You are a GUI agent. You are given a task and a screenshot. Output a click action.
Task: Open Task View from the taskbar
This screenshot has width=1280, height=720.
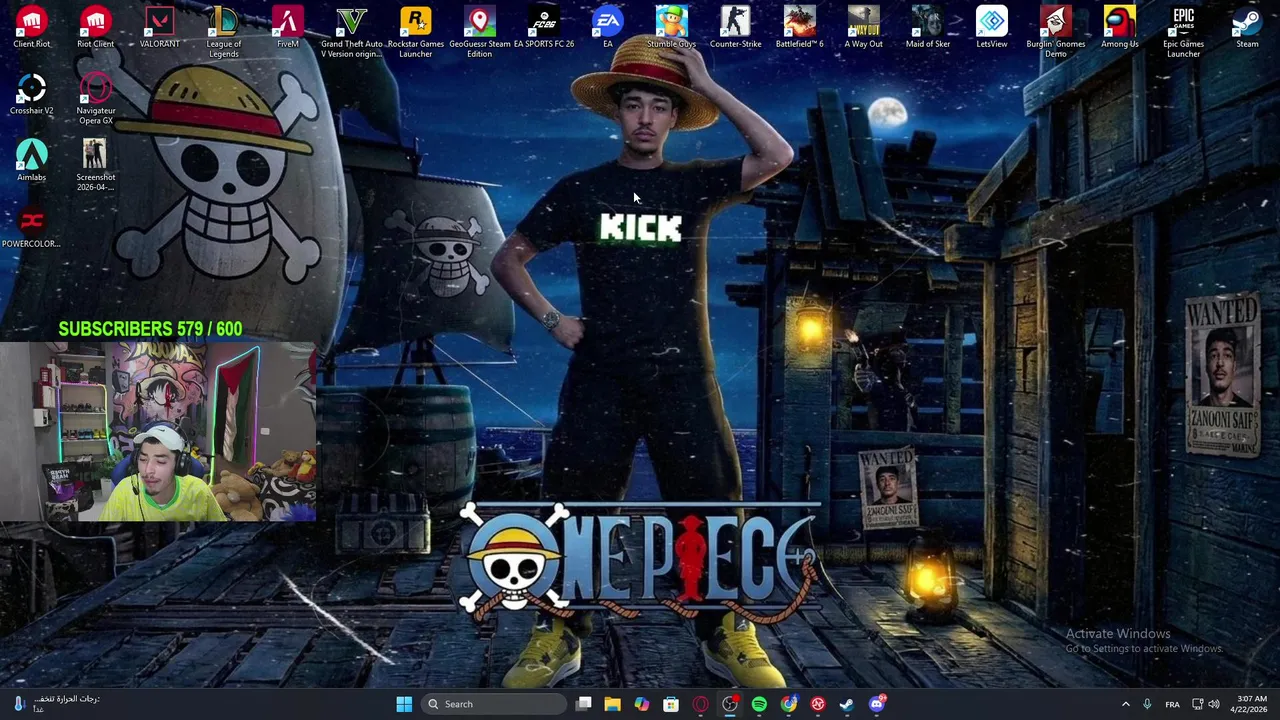pyautogui.click(x=584, y=704)
